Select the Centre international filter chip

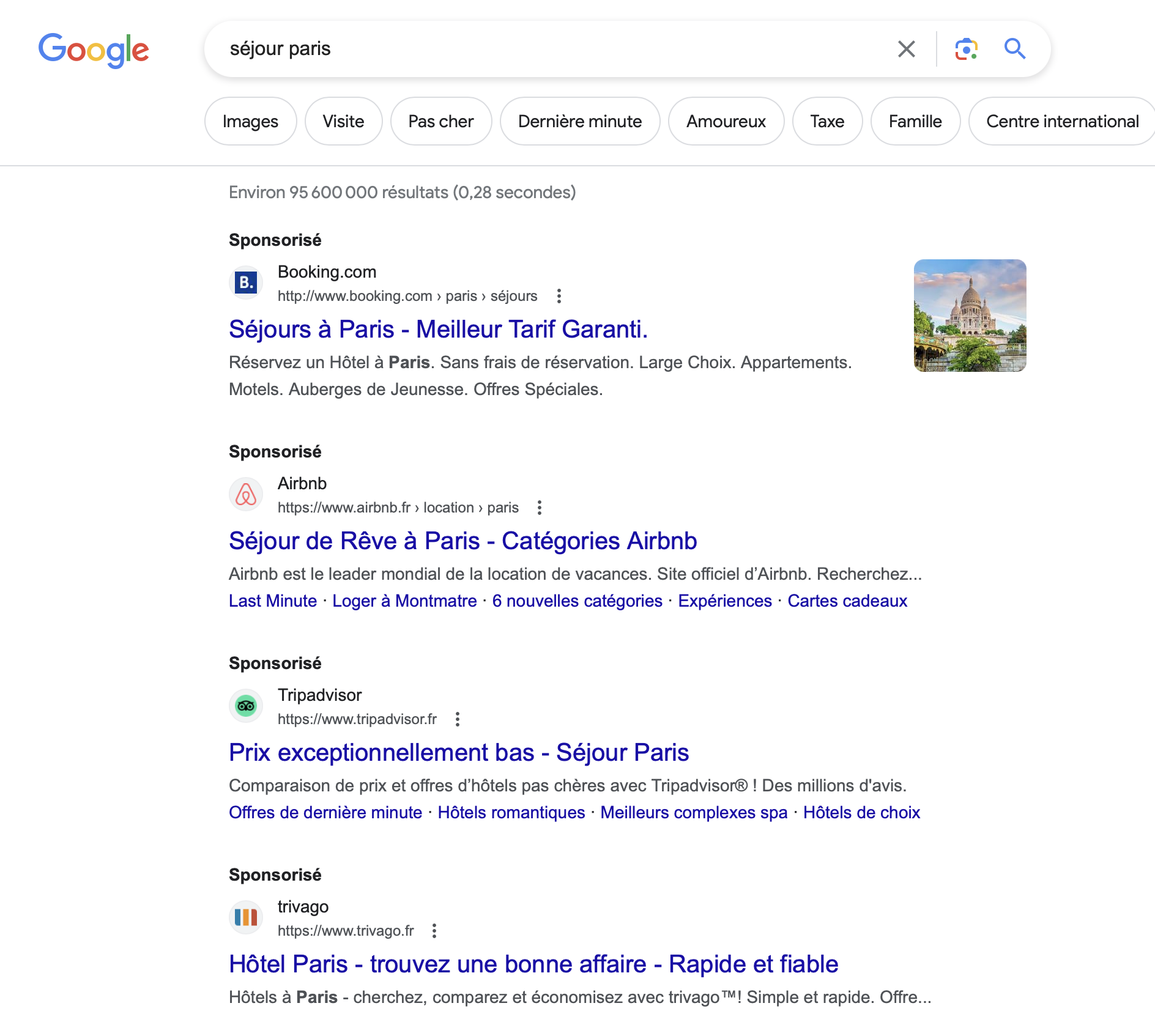[1062, 121]
